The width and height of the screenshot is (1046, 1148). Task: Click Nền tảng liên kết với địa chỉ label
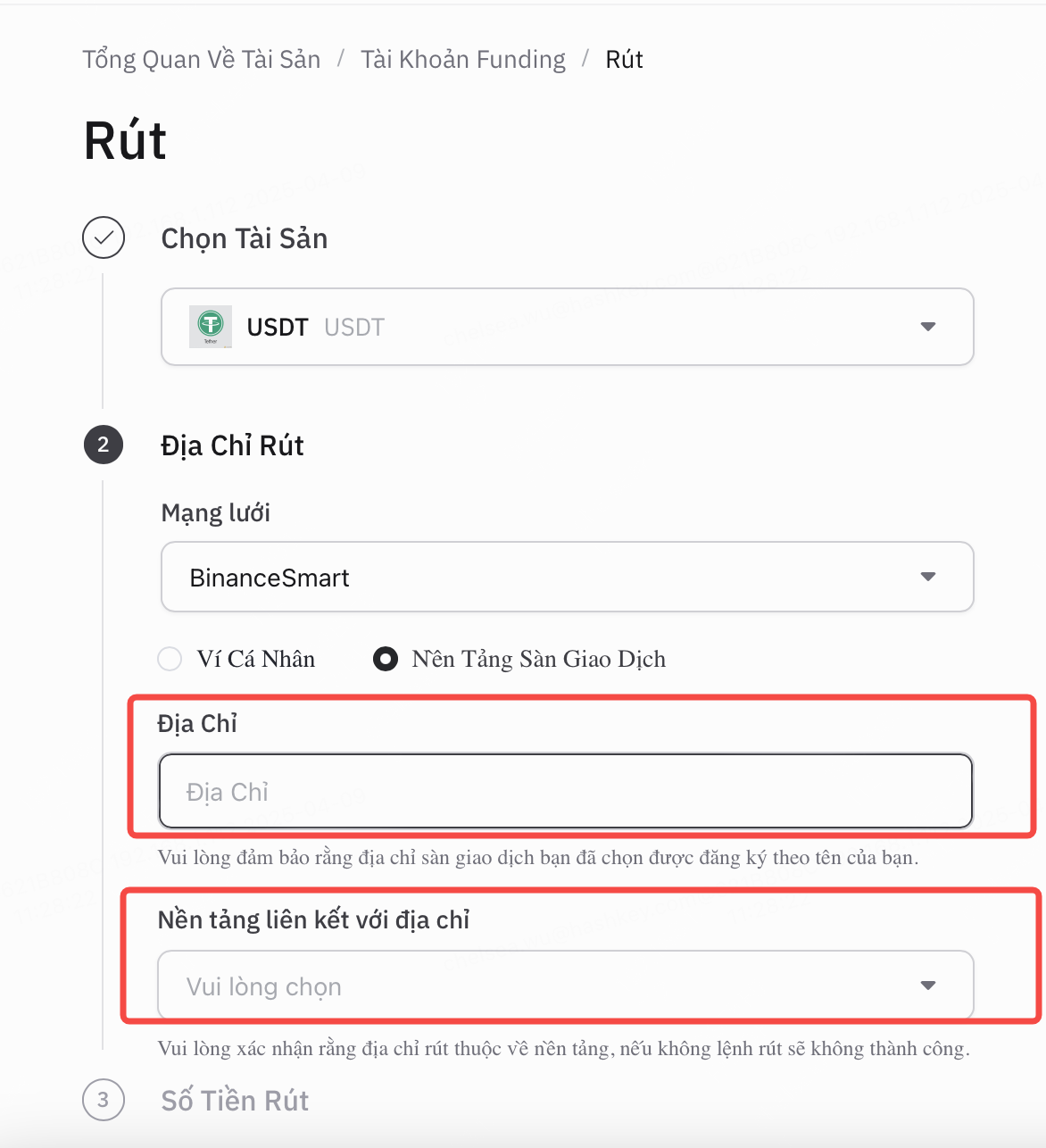(314, 920)
